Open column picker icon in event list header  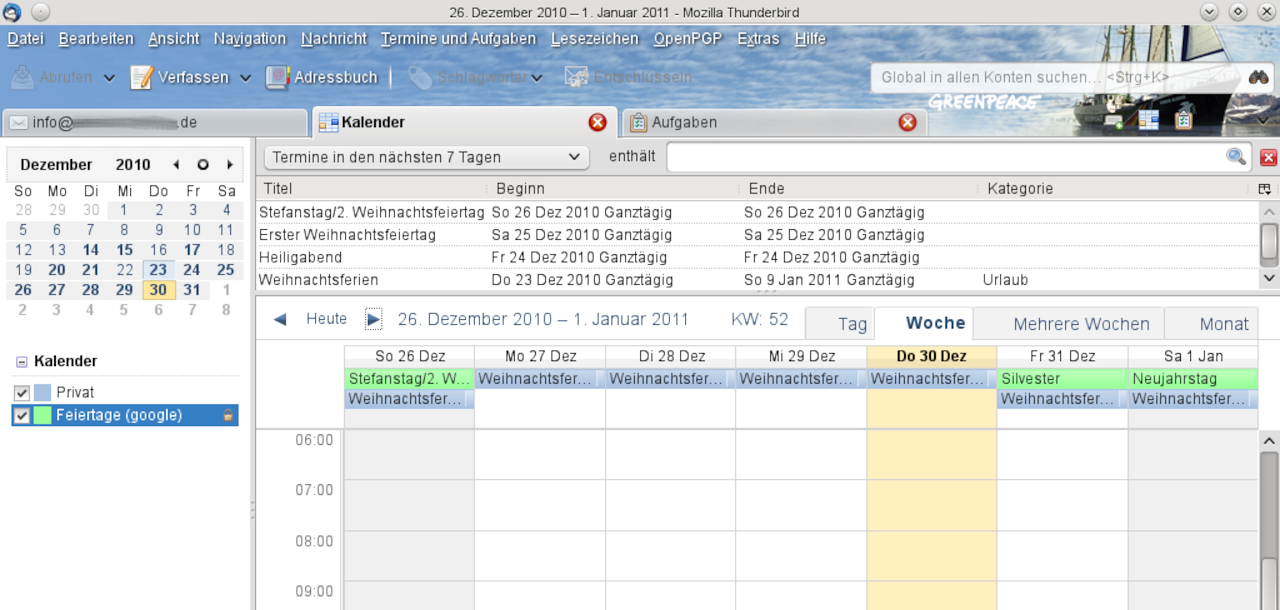pos(1264,188)
